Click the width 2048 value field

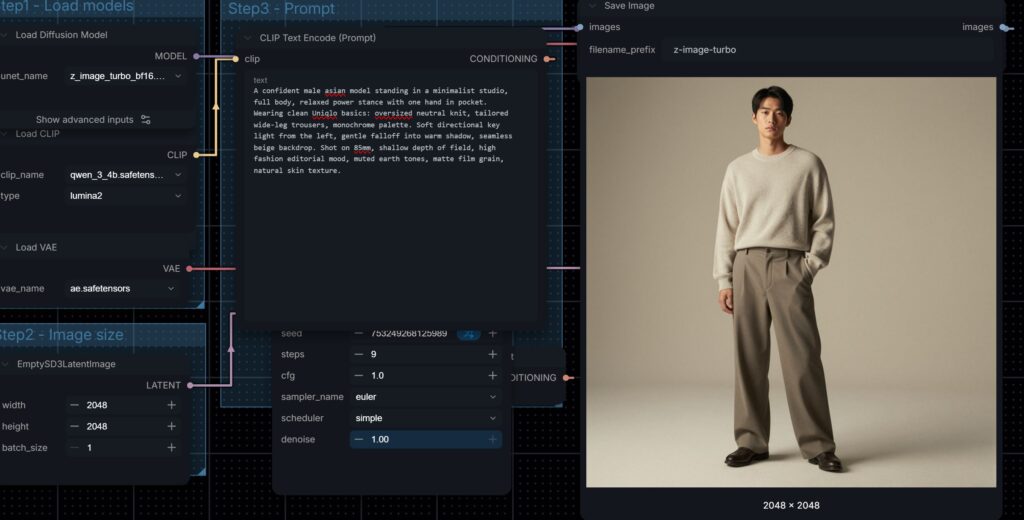(123, 405)
